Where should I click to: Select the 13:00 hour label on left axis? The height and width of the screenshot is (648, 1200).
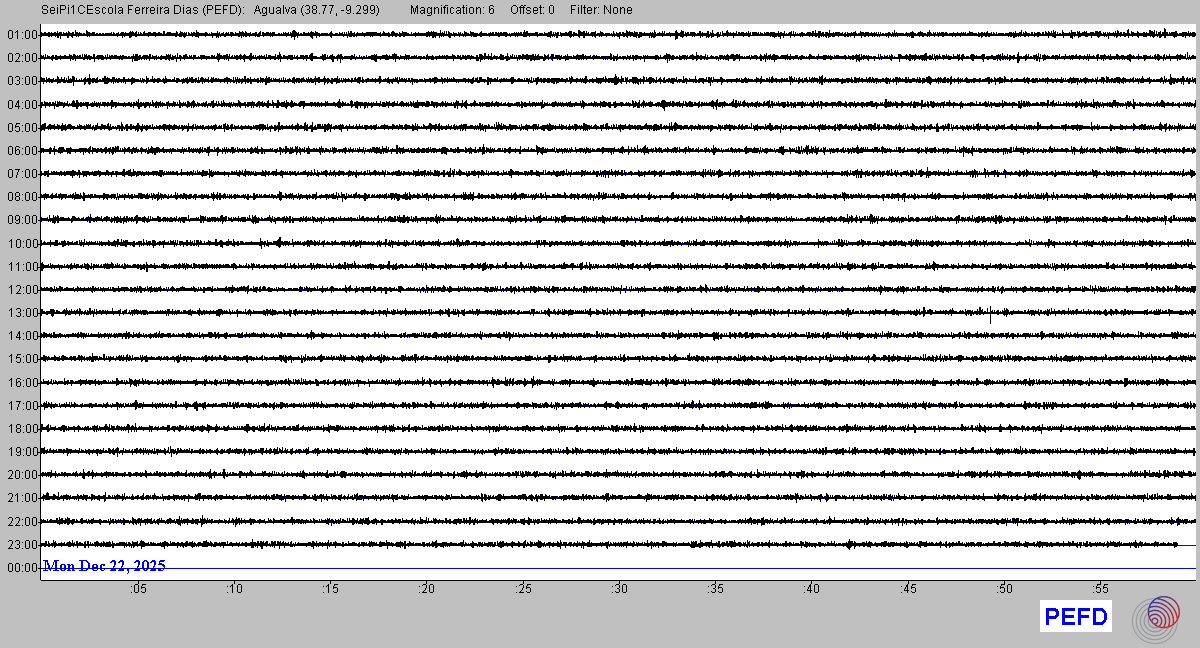point(21,313)
